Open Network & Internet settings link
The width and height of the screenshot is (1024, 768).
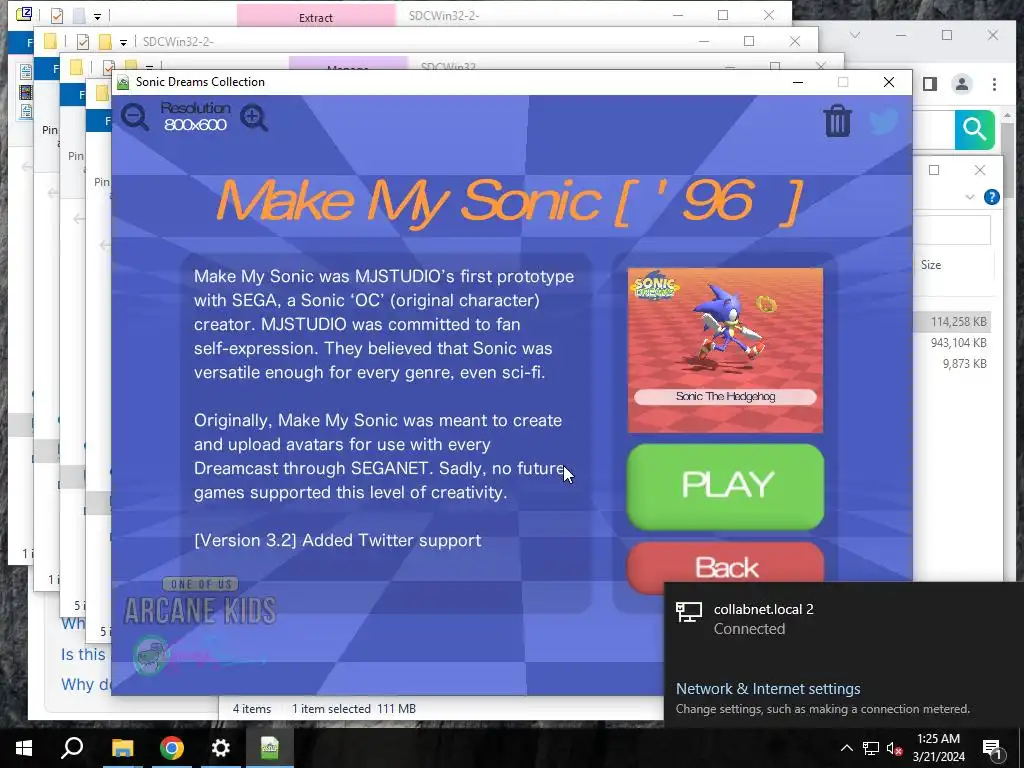point(767,688)
